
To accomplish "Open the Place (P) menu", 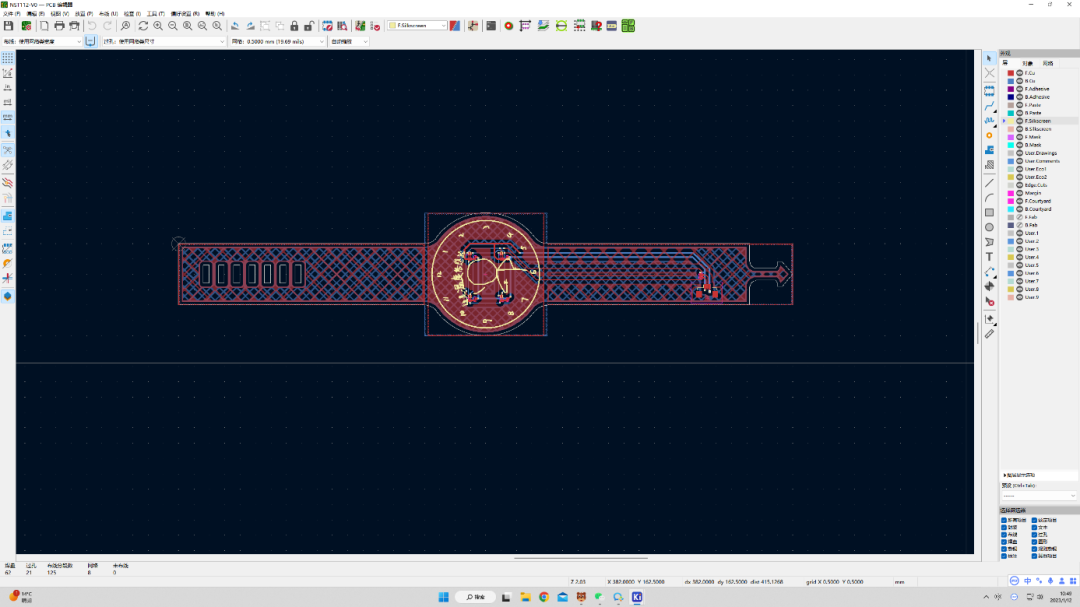I will point(83,14).
